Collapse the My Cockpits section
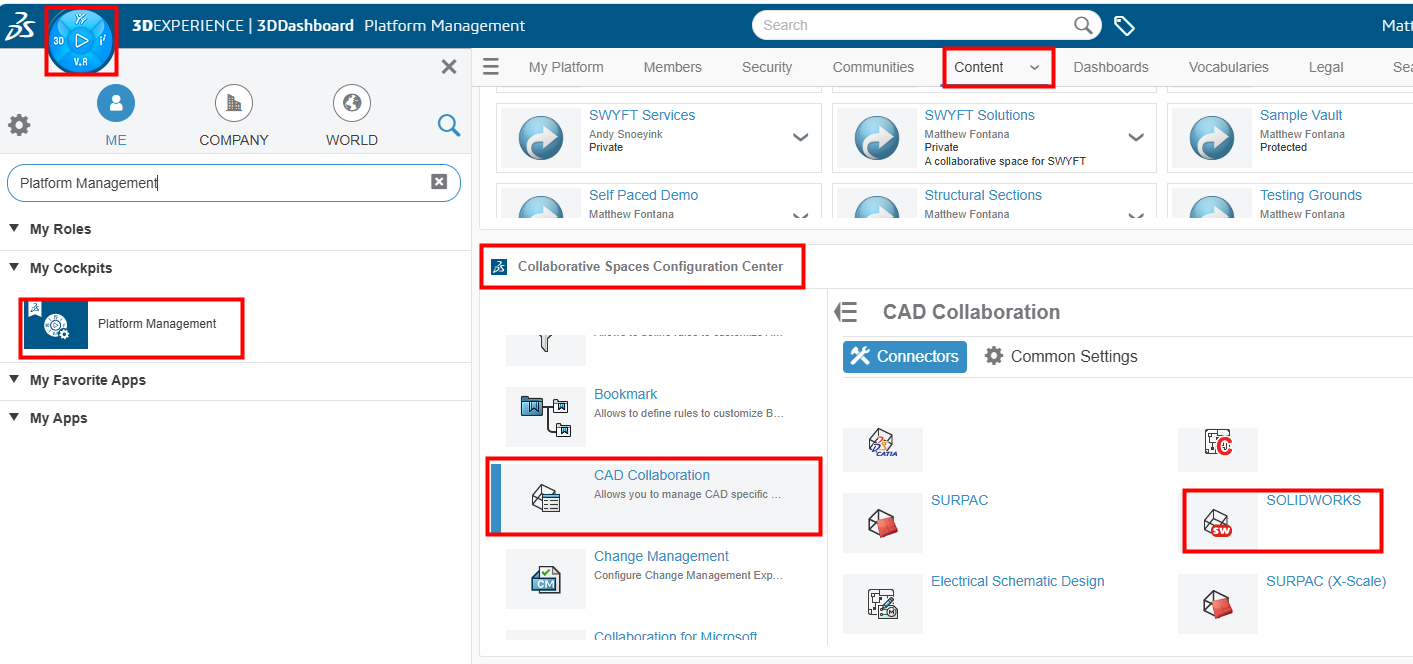Viewport: 1413px width, 664px height. tap(14, 267)
